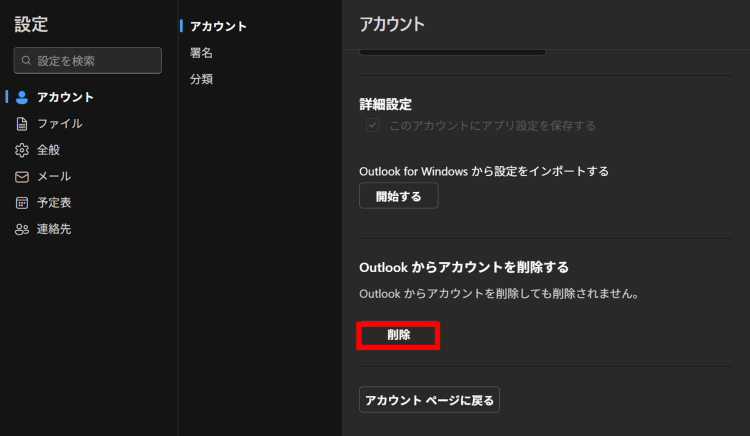Click the 詳細設定 heading
Viewport: 750px width, 436px height.
(385, 104)
